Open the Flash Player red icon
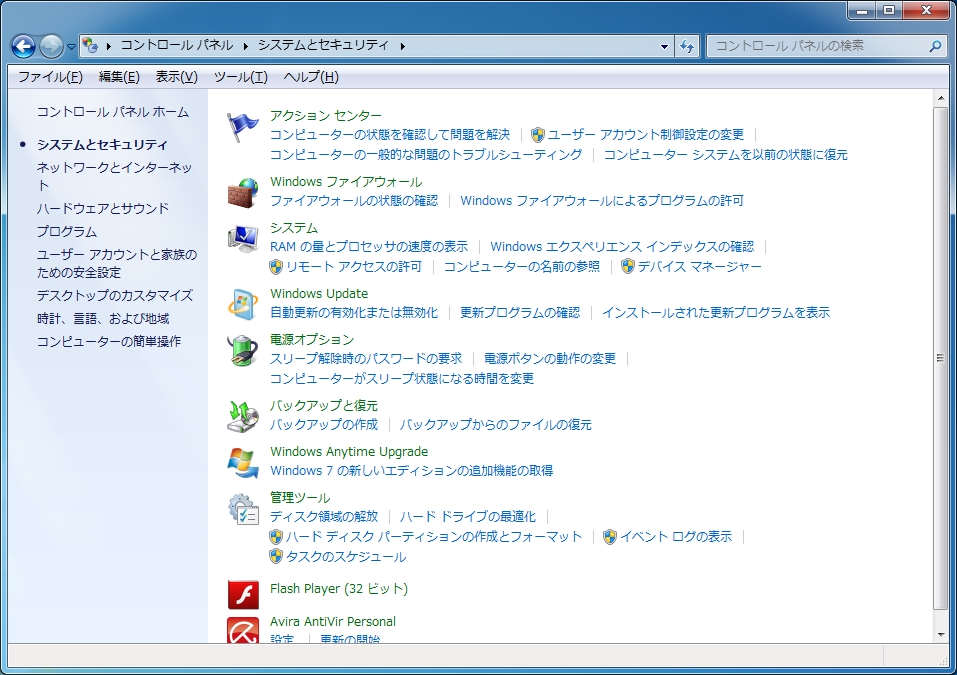 point(243,594)
